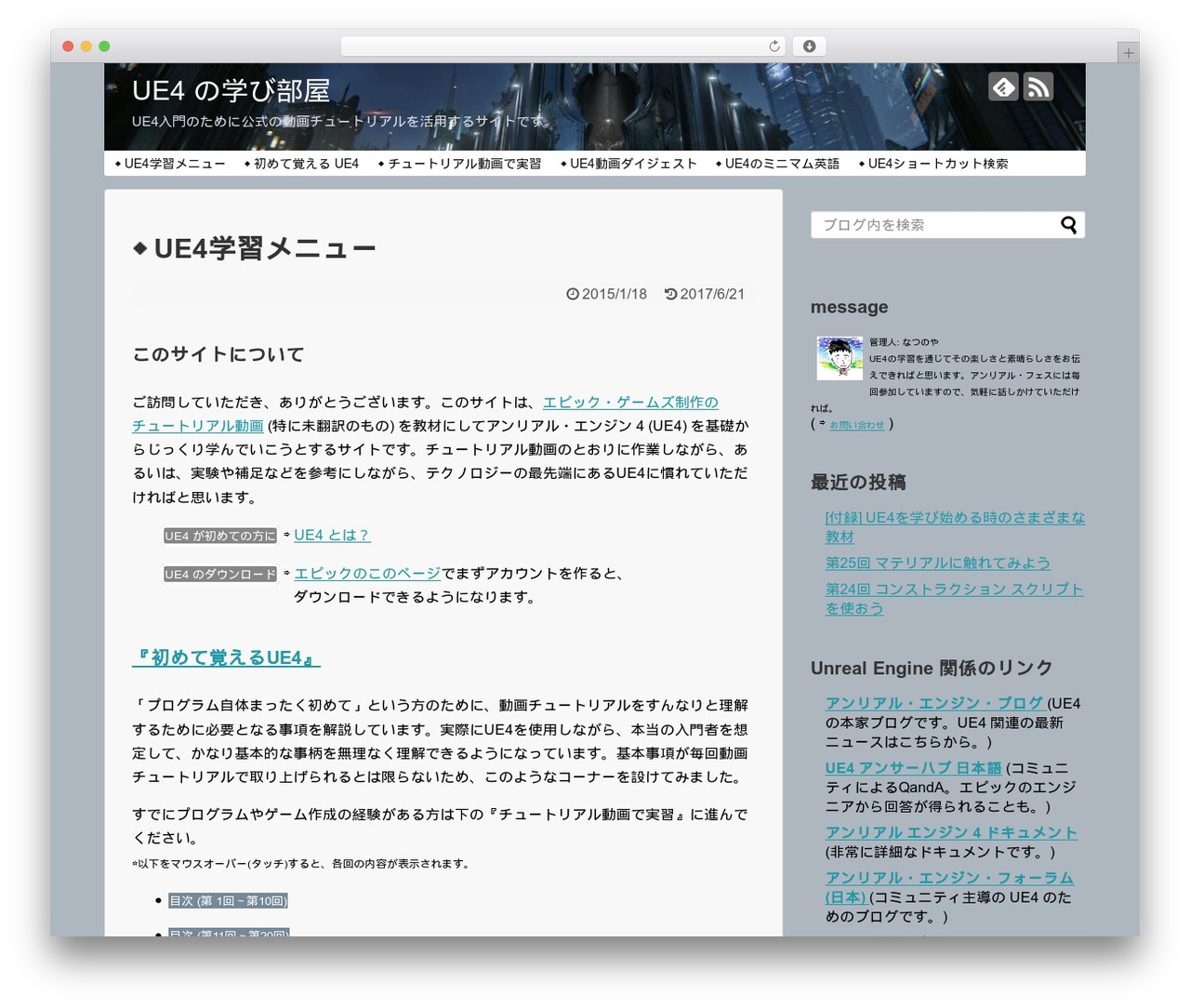Open アンリアル エンジン 4 ドキュメント link
Image resolution: width=1190 pixels, height=1008 pixels.
[951, 833]
